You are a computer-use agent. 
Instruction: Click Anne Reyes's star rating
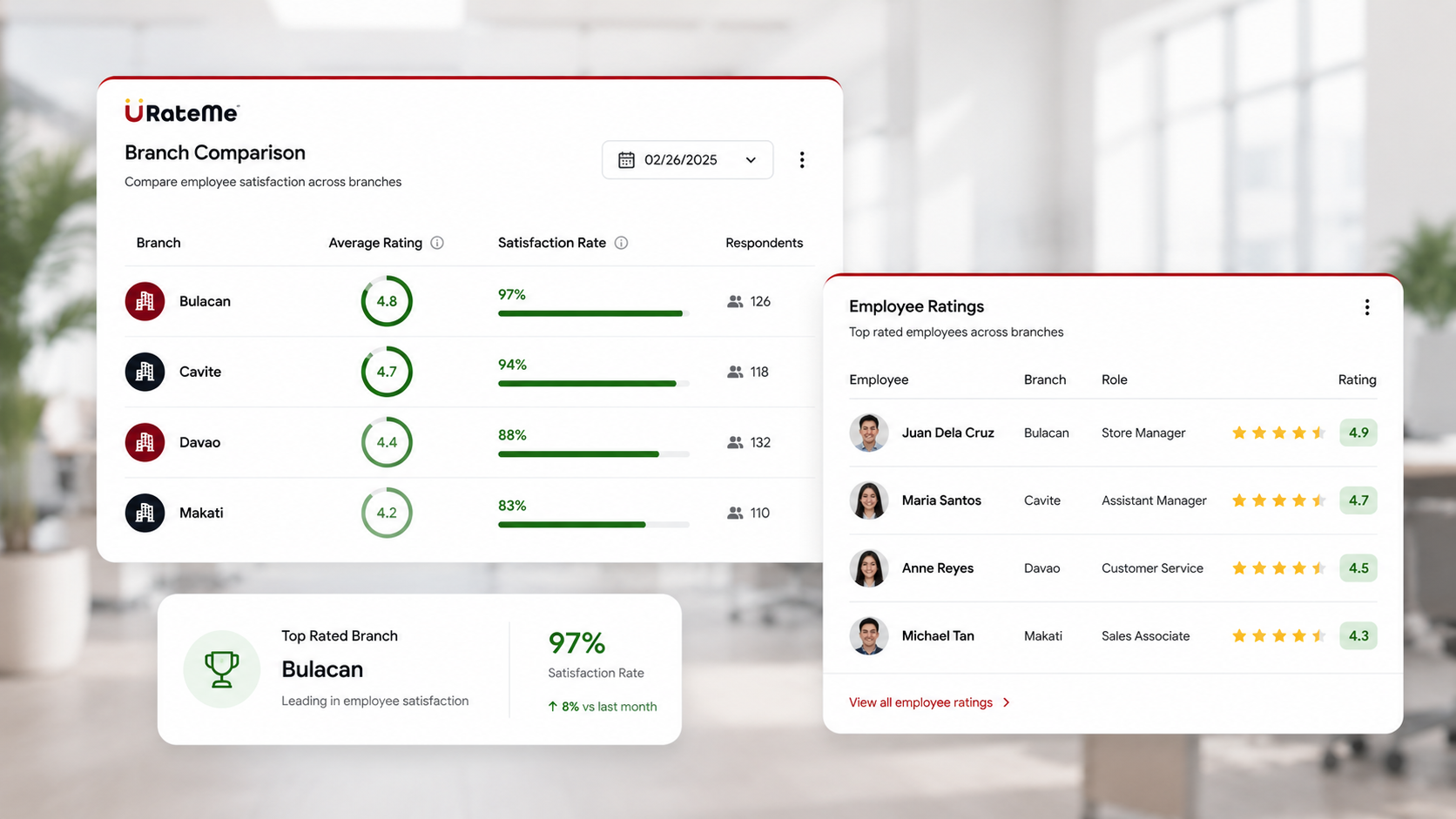coord(1278,568)
